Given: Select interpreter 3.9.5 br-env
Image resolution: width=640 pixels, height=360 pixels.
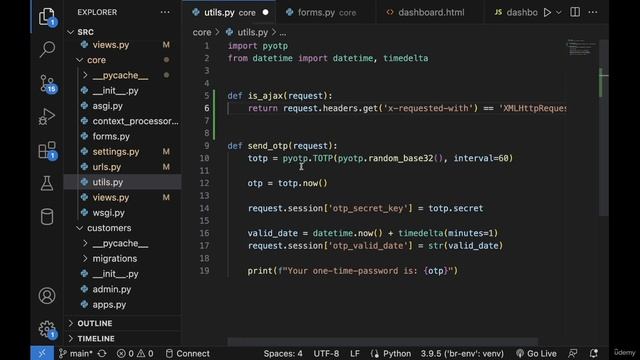Looking at the screenshot, I should point(462,353).
